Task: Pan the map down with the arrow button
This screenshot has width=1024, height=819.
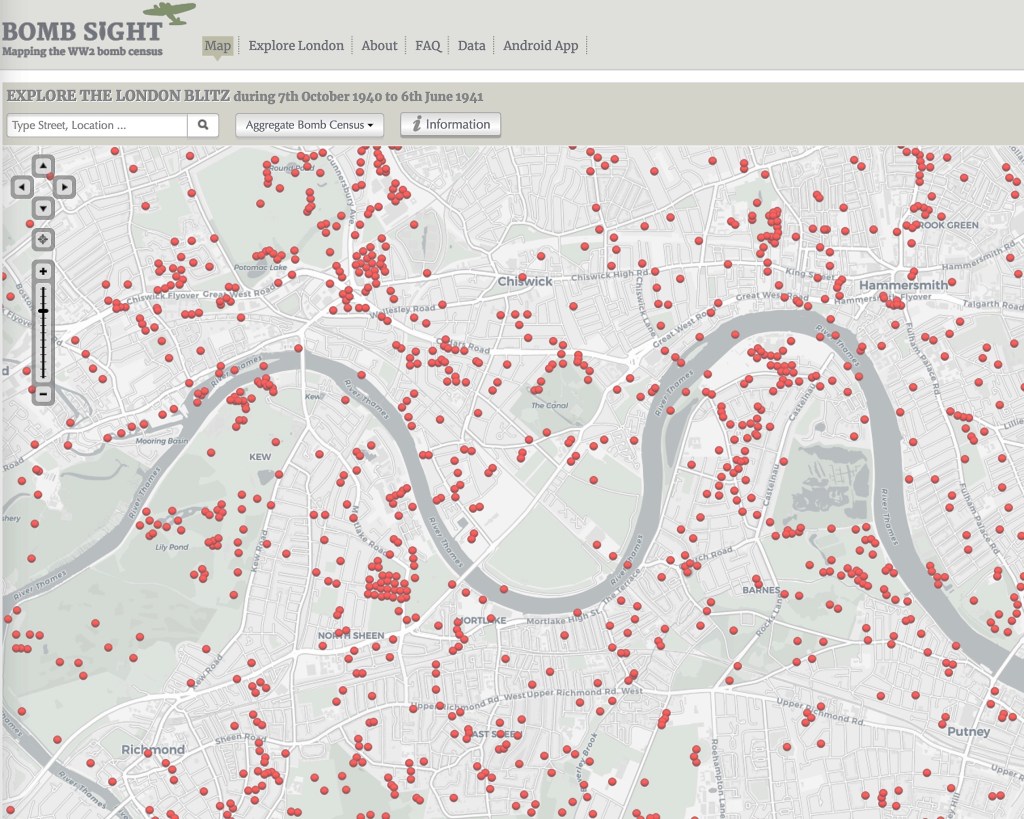Action: (x=43, y=208)
